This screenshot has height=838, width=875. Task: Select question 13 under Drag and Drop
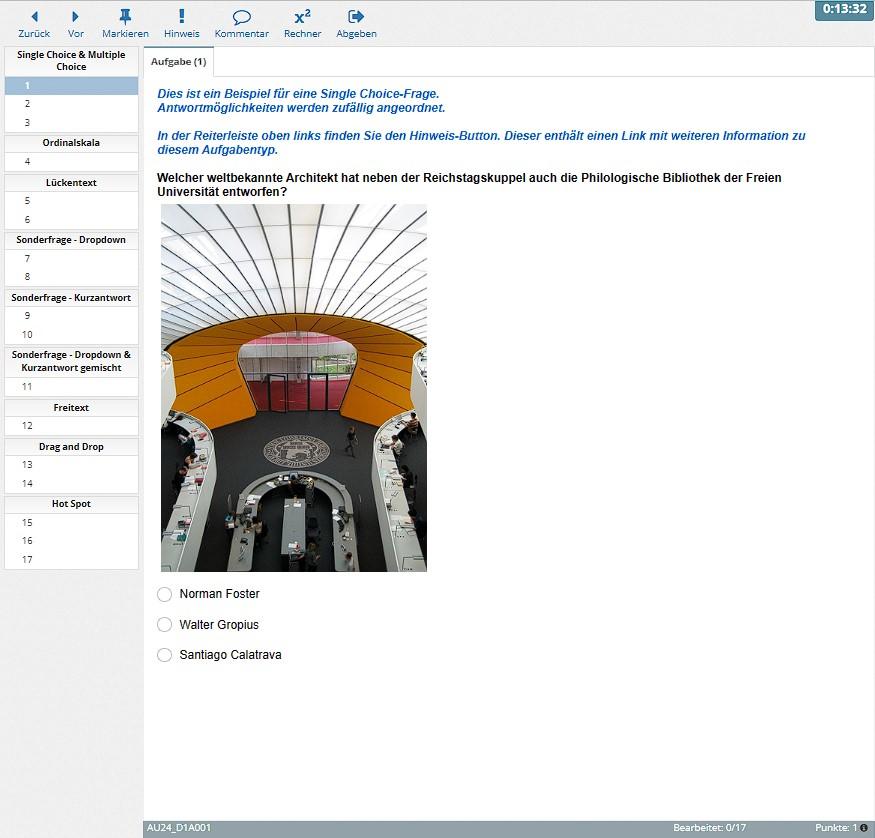pos(71,464)
